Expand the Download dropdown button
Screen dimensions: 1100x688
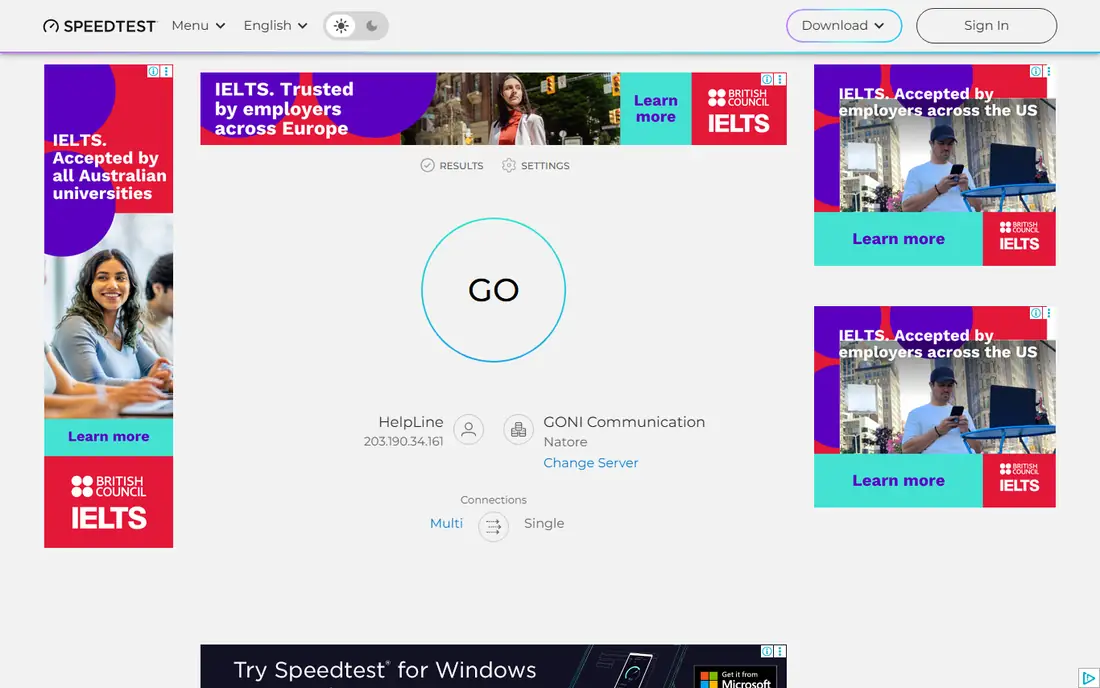tap(844, 26)
